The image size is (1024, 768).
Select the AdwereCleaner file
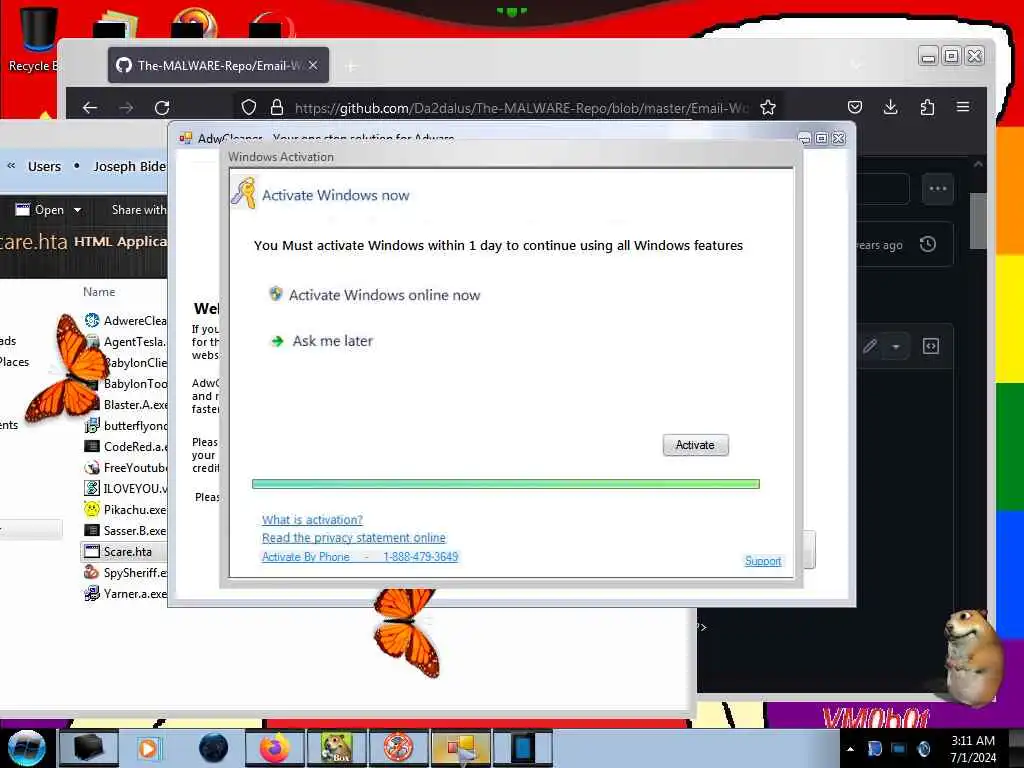[x=125, y=321]
